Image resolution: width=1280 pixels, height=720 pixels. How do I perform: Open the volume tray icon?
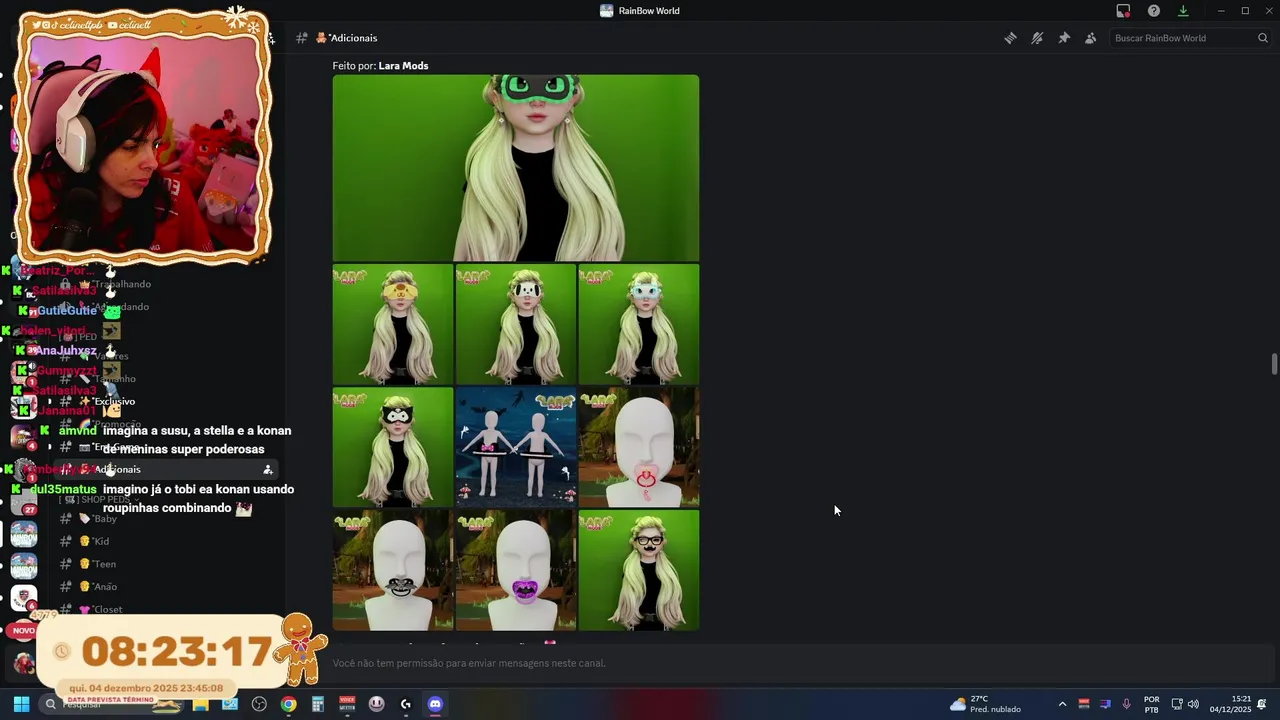tap(1193, 704)
